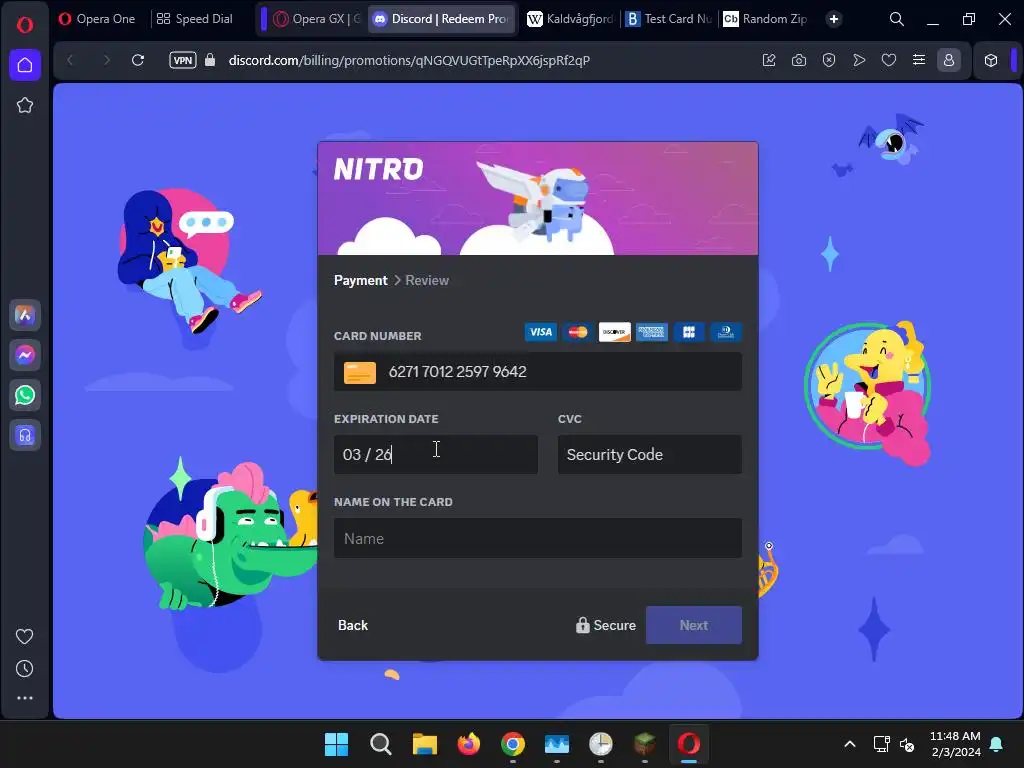Image resolution: width=1024 pixels, height=768 pixels.
Task: Open History clock in the sidebar
Action: point(24,668)
